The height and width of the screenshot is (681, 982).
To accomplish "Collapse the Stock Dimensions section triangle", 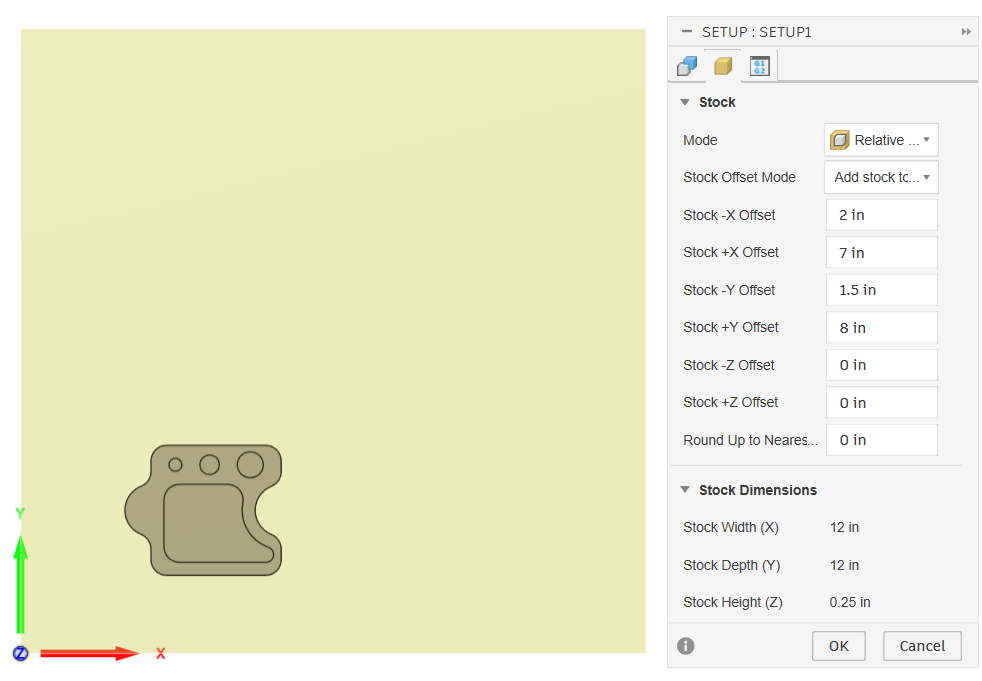I will (685, 489).
